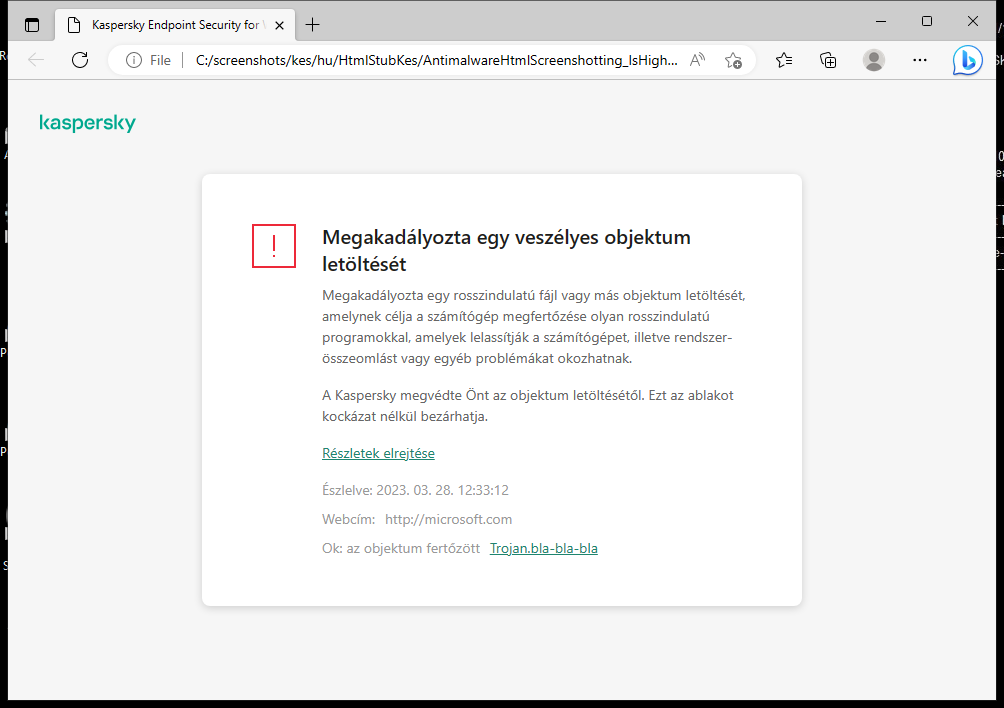Open the browser settings menu via ellipsis

tap(919, 60)
